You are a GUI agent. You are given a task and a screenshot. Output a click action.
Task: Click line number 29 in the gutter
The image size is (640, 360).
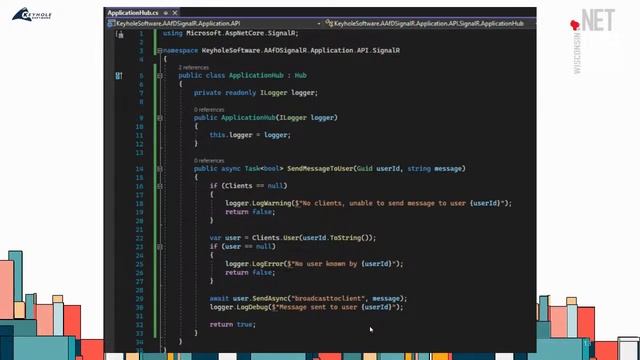point(140,299)
